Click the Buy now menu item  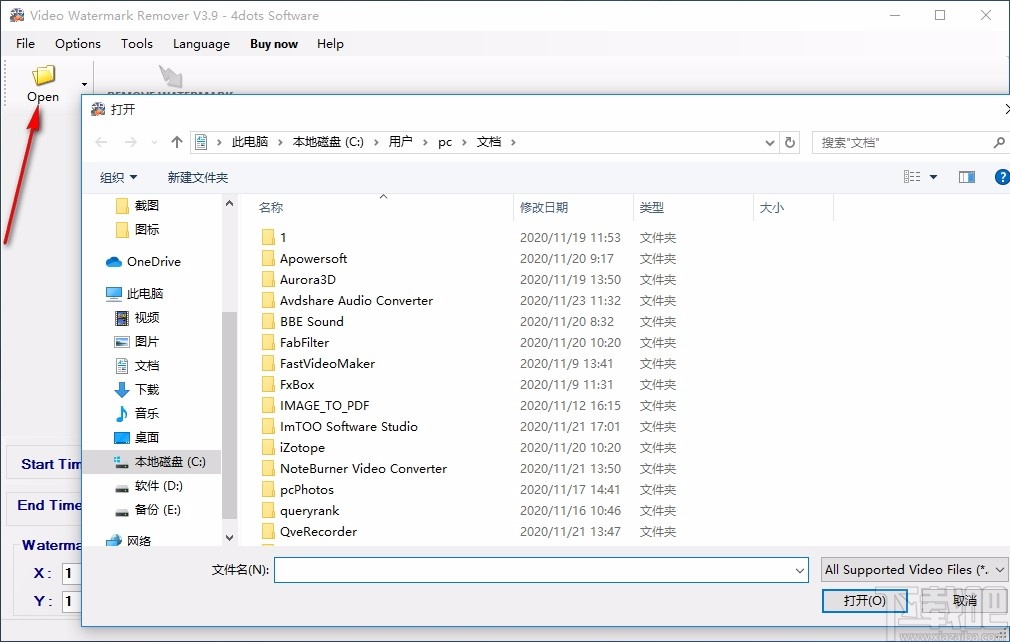tap(273, 43)
